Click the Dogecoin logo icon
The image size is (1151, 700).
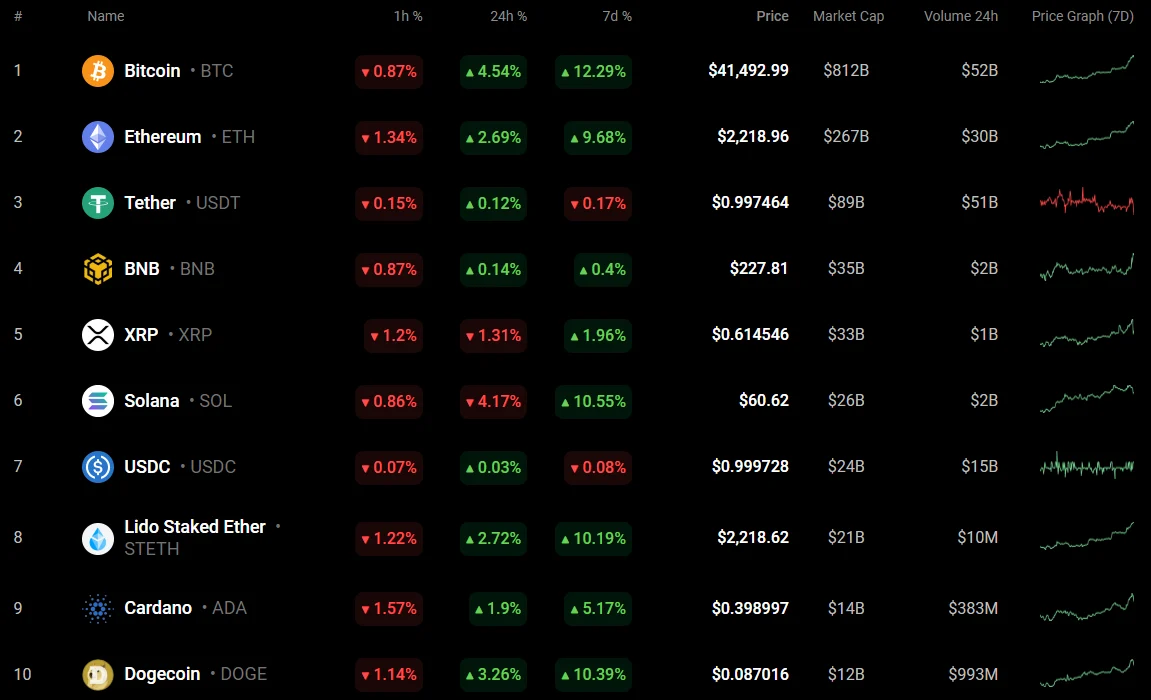tap(98, 674)
